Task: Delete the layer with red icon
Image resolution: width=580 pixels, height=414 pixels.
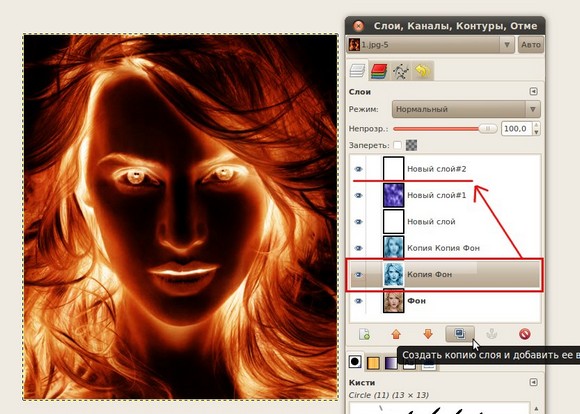Action: click(x=525, y=334)
